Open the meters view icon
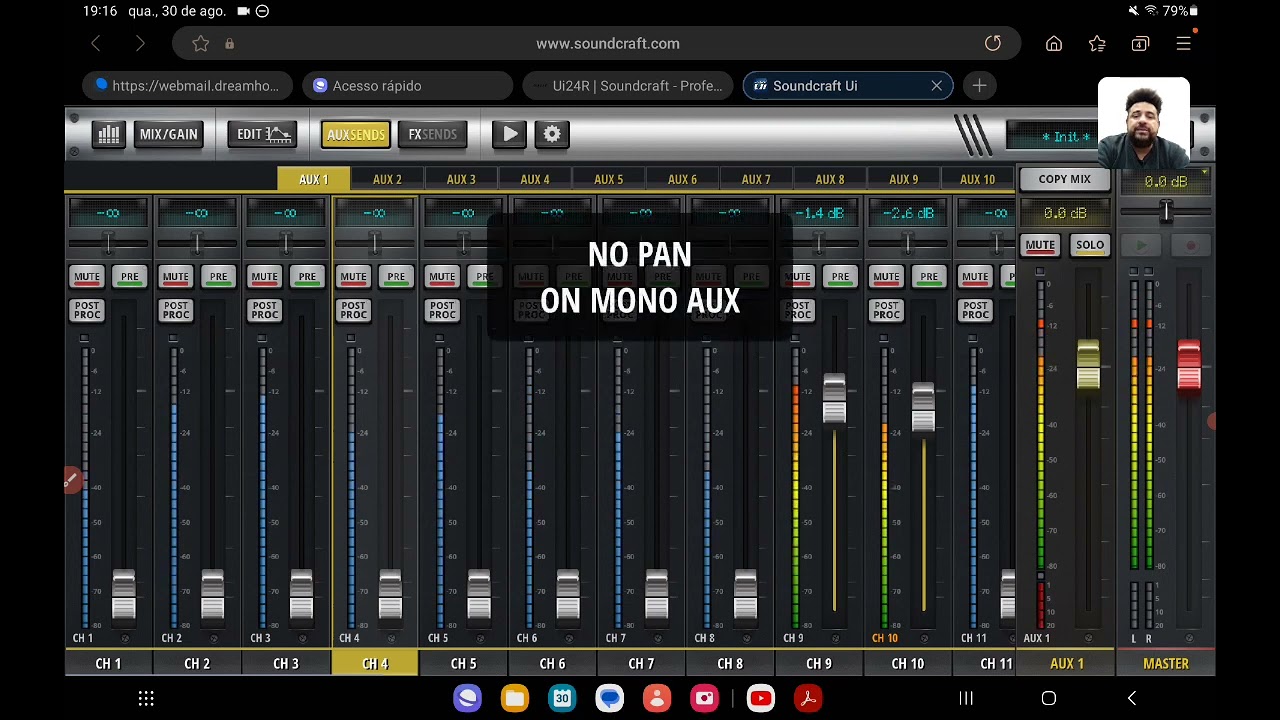This screenshot has height=720, width=1280. coord(108,134)
